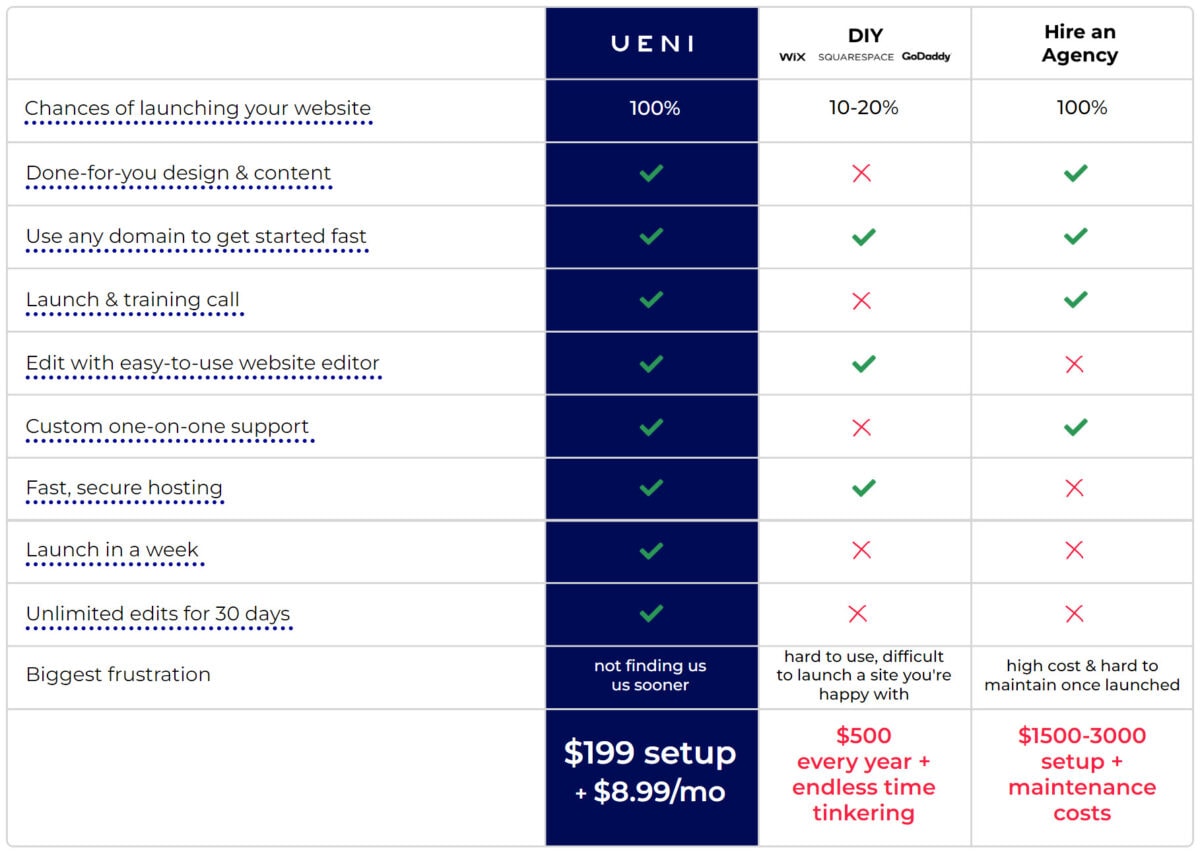The width and height of the screenshot is (1200, 854).
Task: Click DIY red cross for Launch & training call
Action: coord(861,300)
